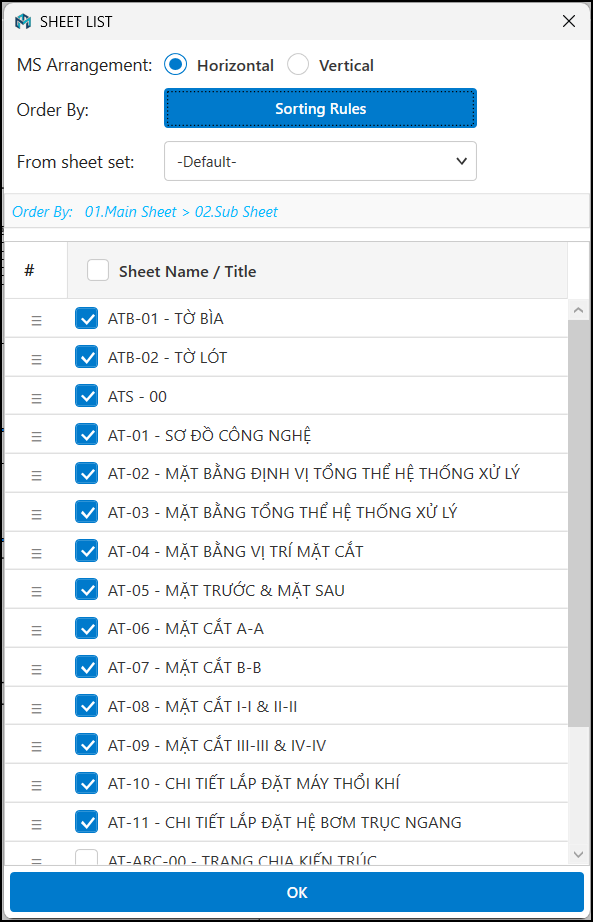Click the drag handle of row ATB-01
Image resolution: width=593 pixels, height=922 pixels.
(x=36, y=320)
